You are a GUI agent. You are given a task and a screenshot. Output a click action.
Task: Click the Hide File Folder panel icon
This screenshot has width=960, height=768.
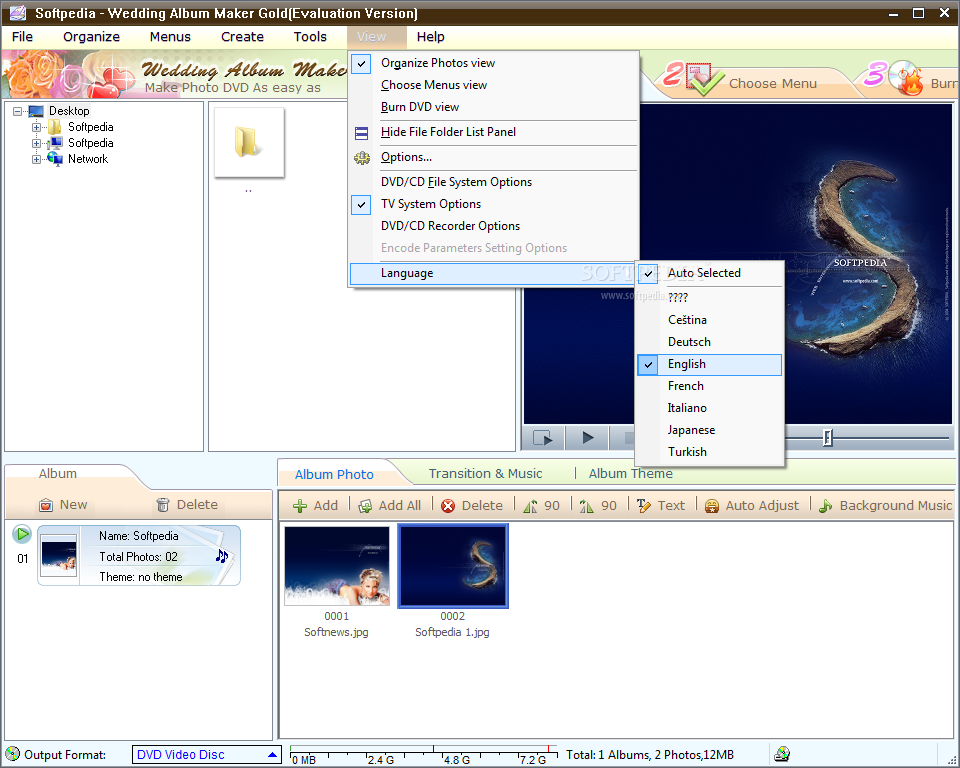(362, 133)
